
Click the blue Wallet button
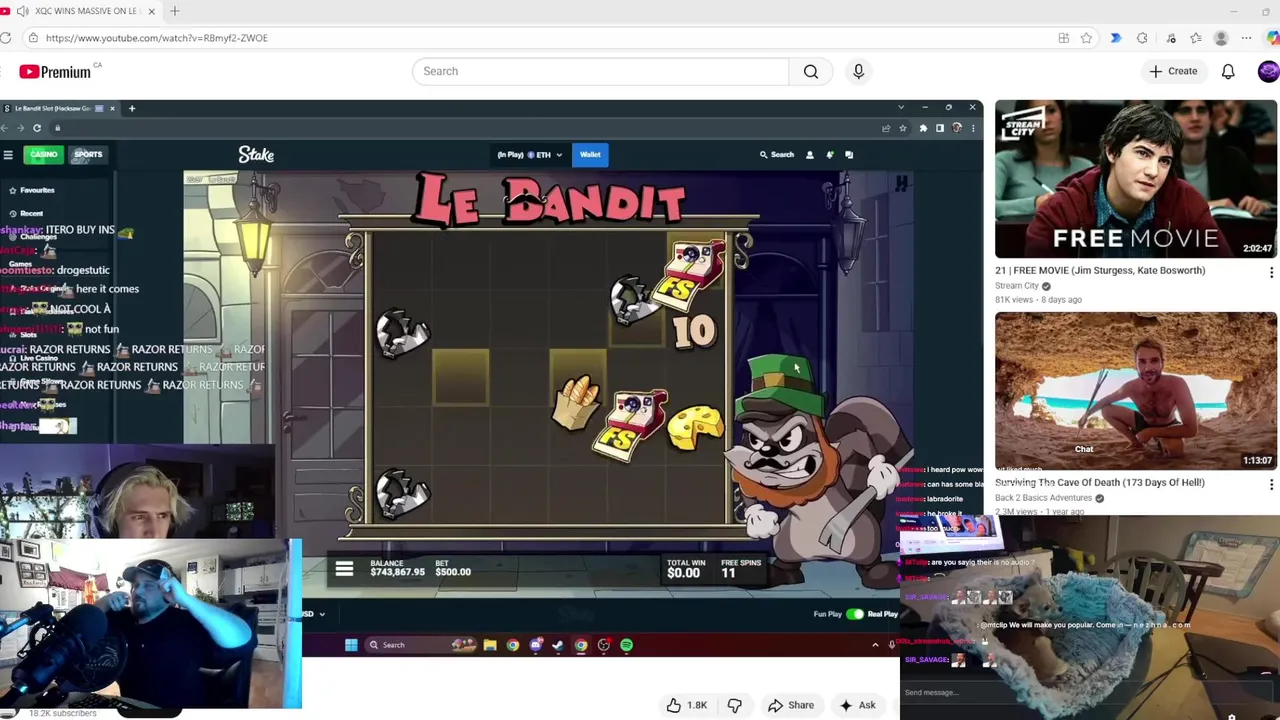pos(590,154)
